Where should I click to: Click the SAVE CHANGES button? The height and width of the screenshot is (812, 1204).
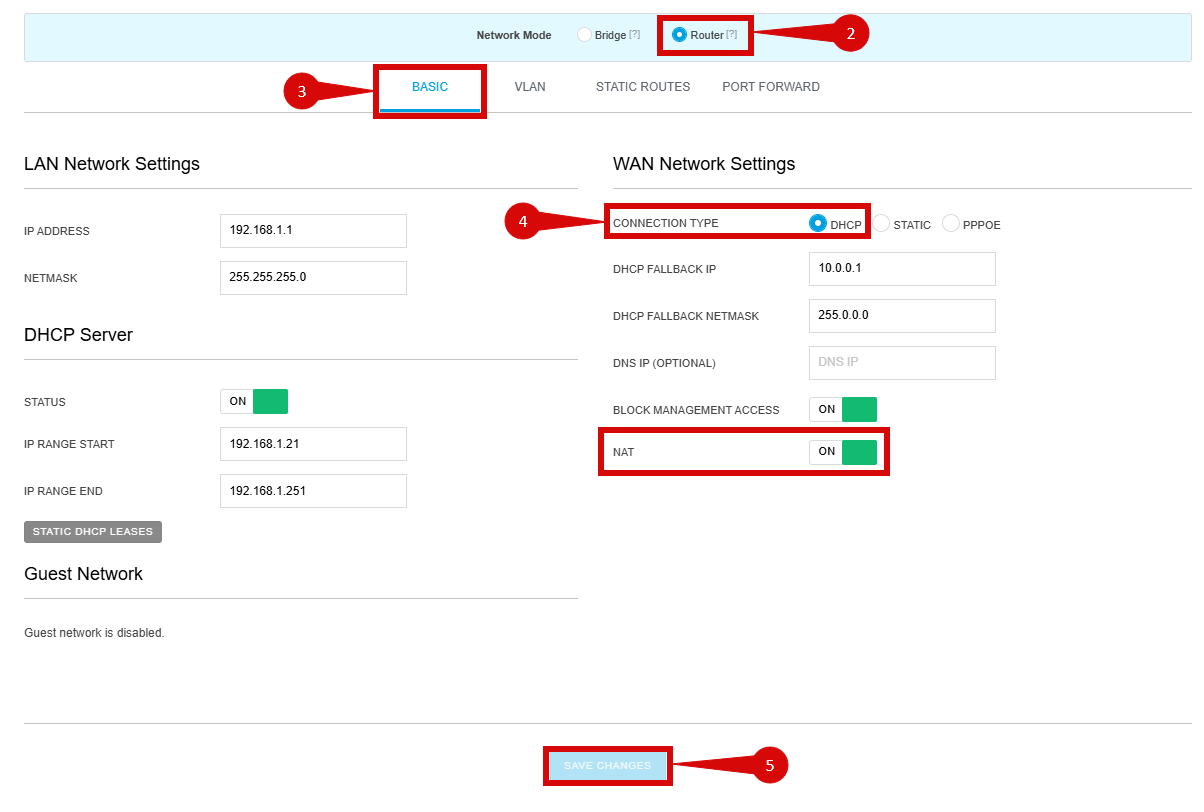pyautogui.click(x=608, y=766)
